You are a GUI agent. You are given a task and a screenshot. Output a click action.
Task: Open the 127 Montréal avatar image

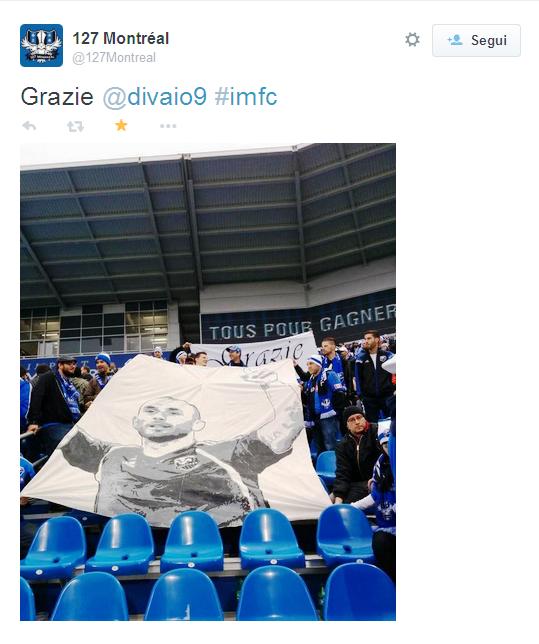[41, 46]
